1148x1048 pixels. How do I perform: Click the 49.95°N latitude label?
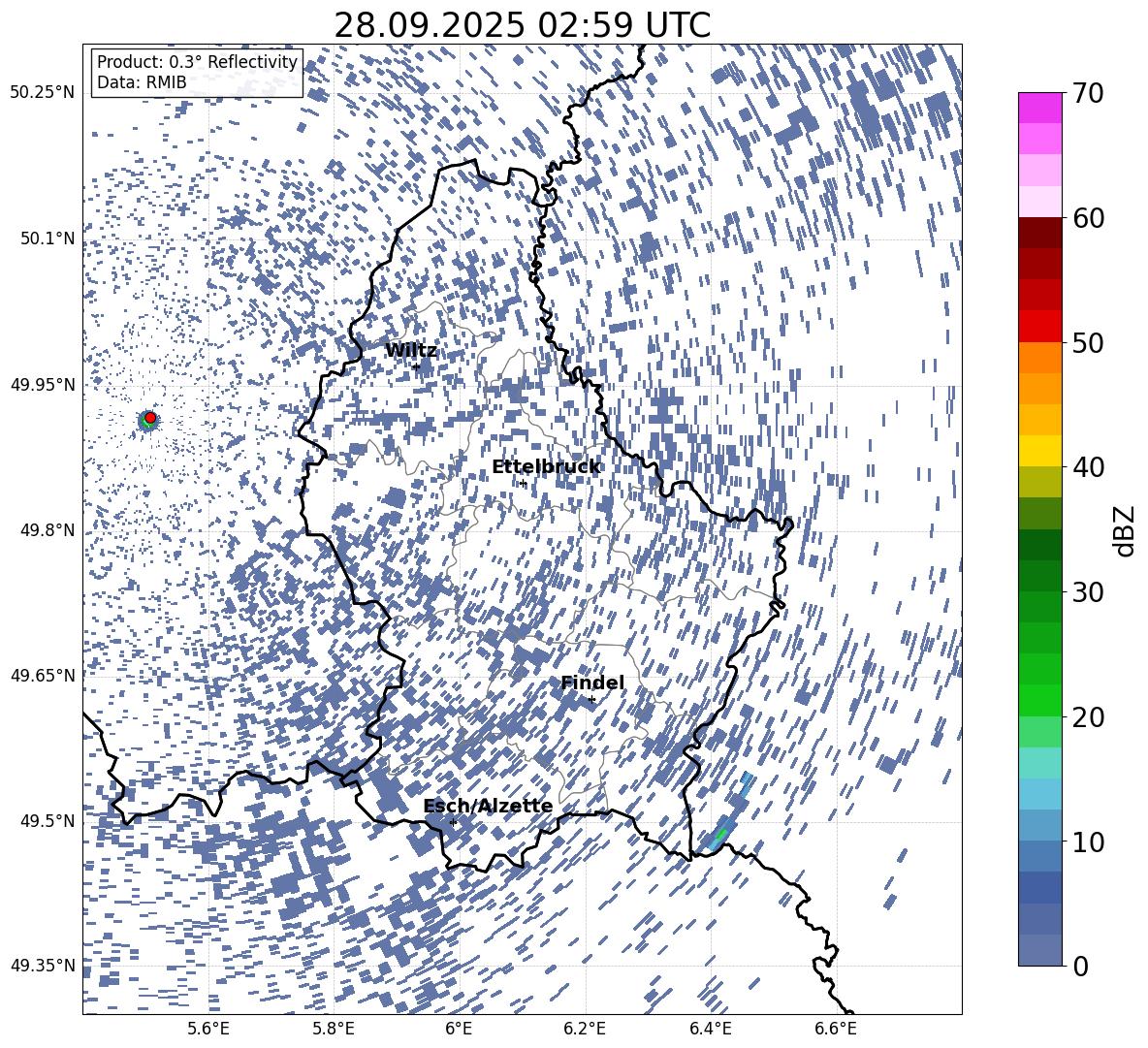(x=43, y=384)
